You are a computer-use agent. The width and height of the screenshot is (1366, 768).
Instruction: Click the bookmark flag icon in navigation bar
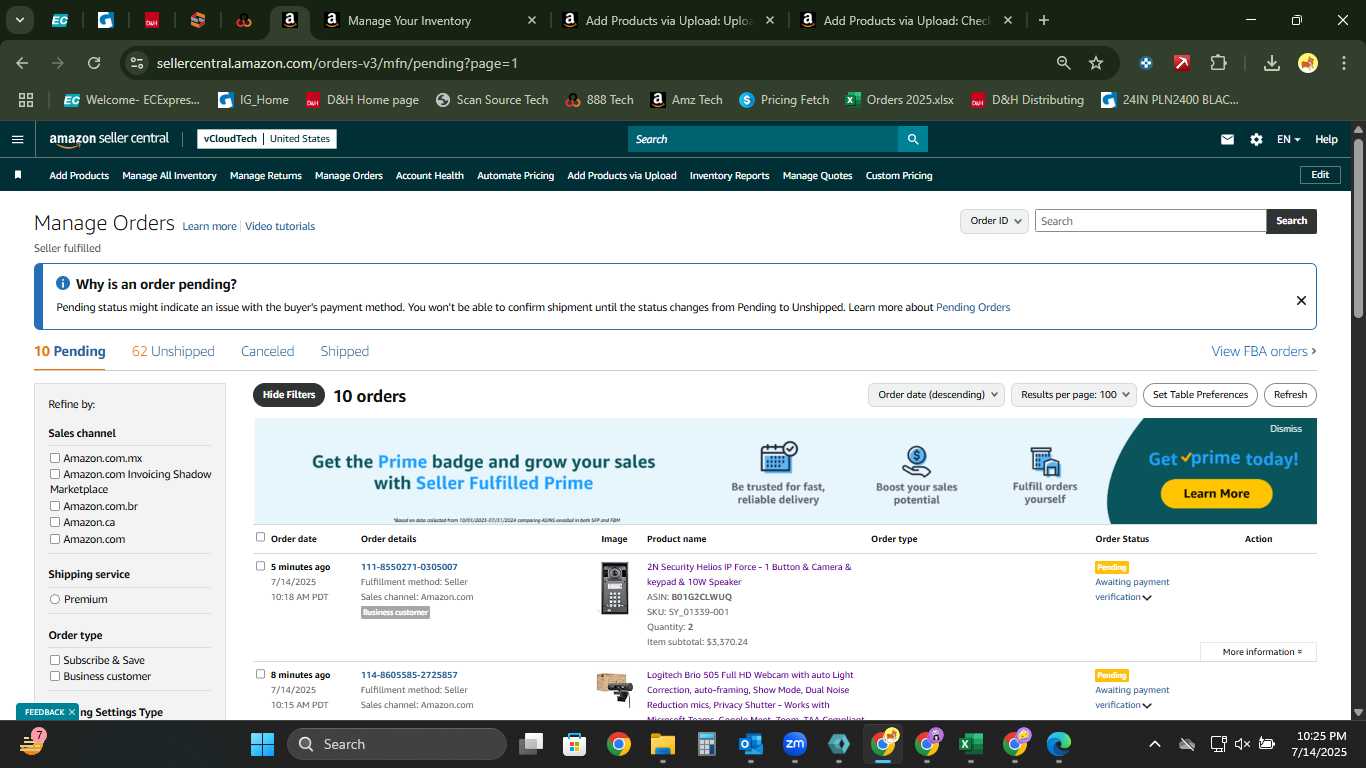(18, 175)
